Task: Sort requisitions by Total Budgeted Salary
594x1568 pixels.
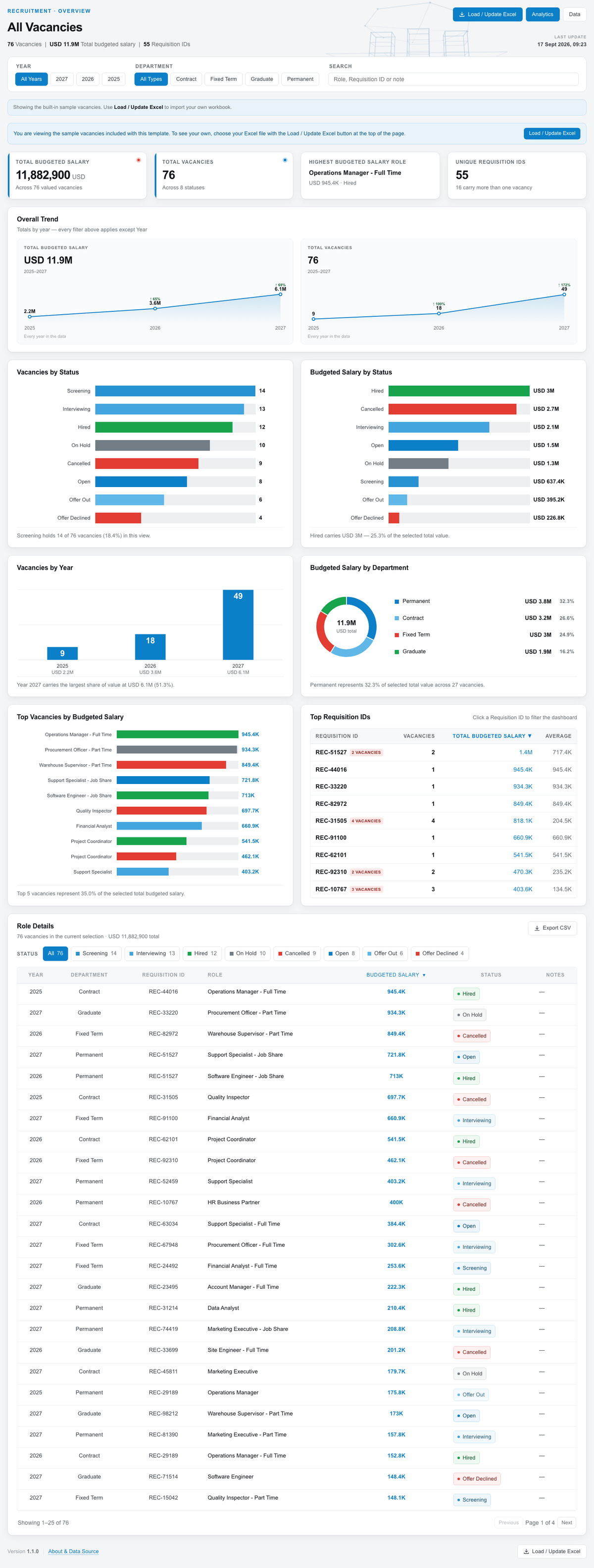Action: (x=492, y=736)
